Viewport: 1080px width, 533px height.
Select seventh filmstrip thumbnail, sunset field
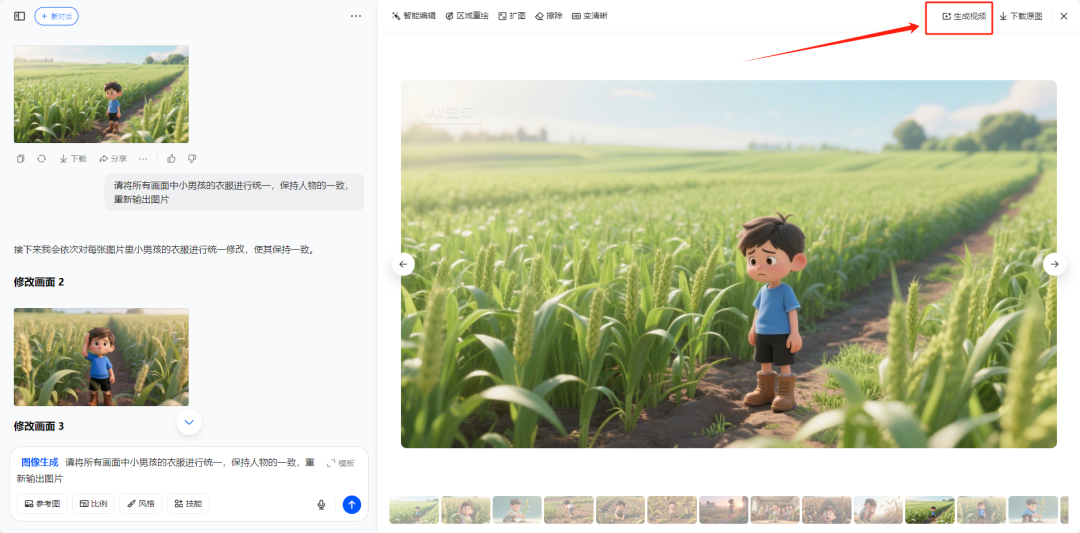723,510
